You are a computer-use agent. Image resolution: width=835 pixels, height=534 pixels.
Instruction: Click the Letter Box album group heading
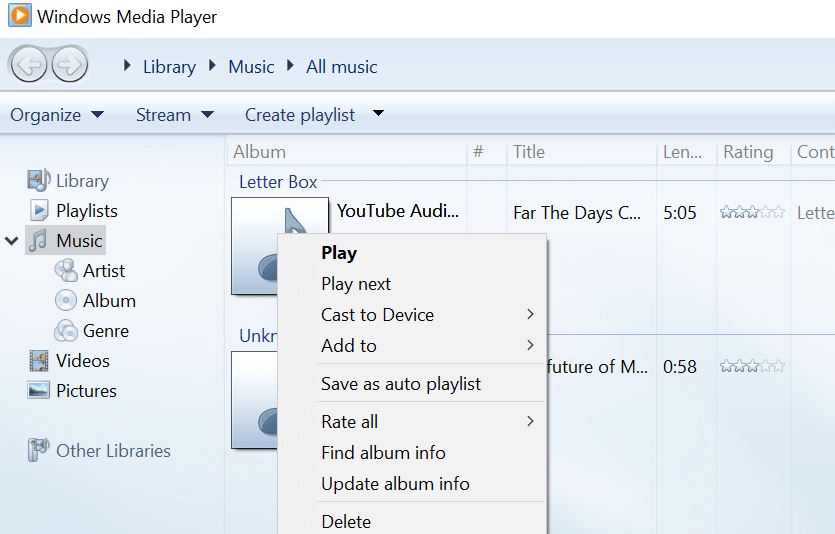[x=278, y=182]
